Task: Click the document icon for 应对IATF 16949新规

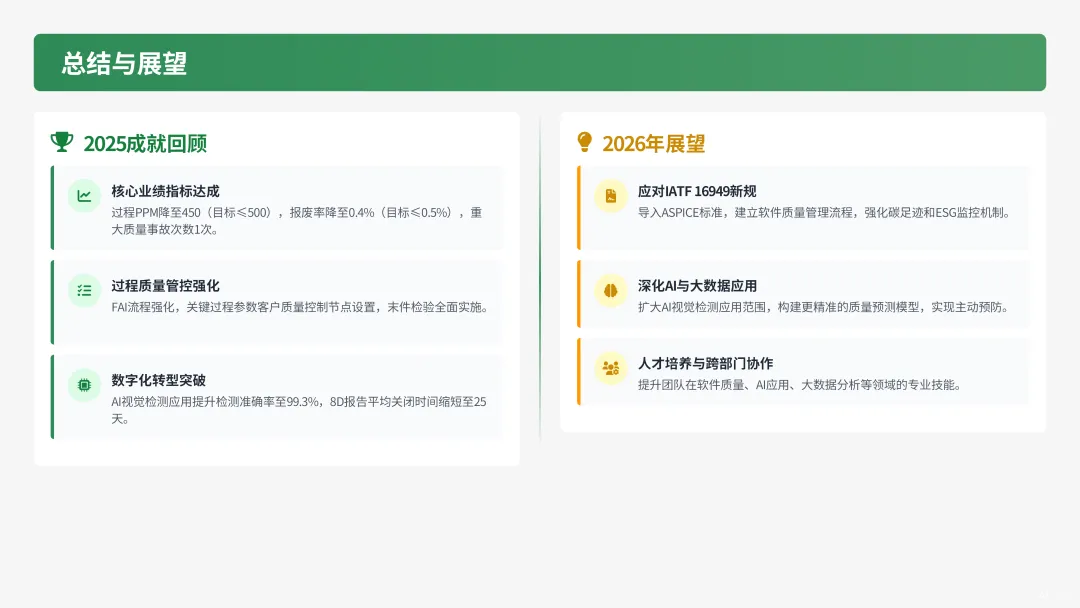Action: click(611, 196)
